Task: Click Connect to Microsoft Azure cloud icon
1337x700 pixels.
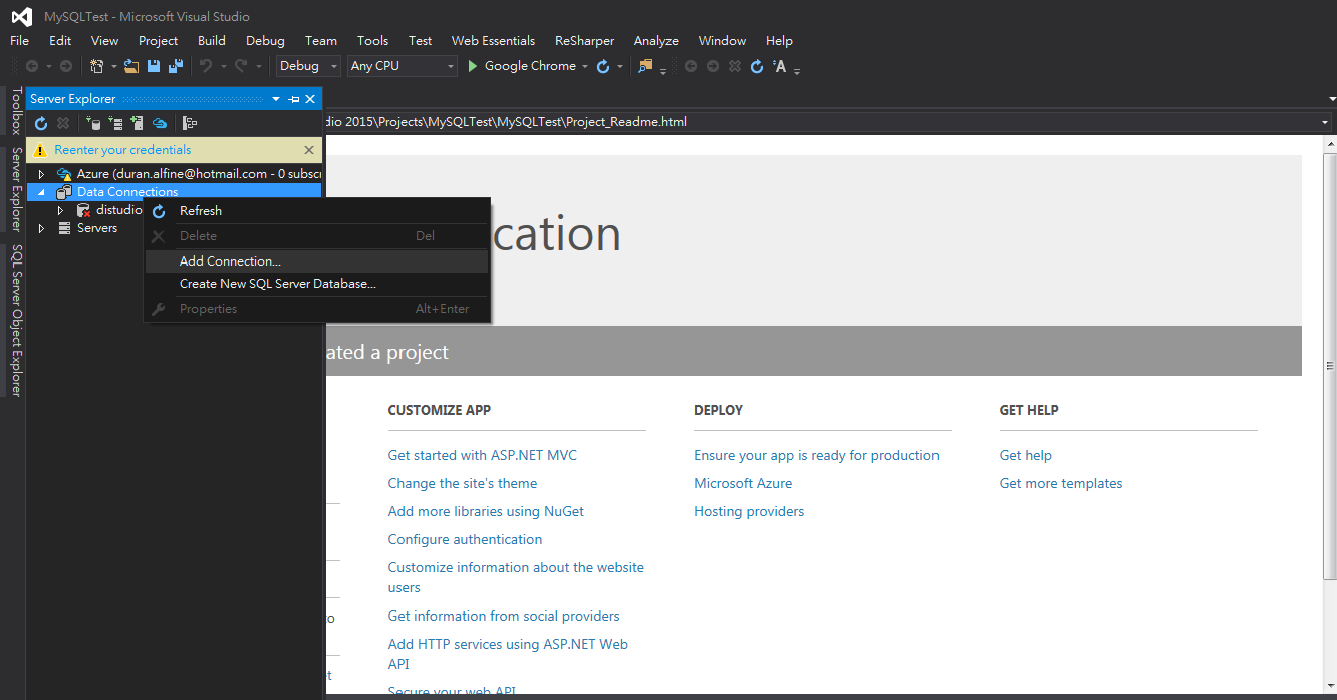Action: point(159,123)
